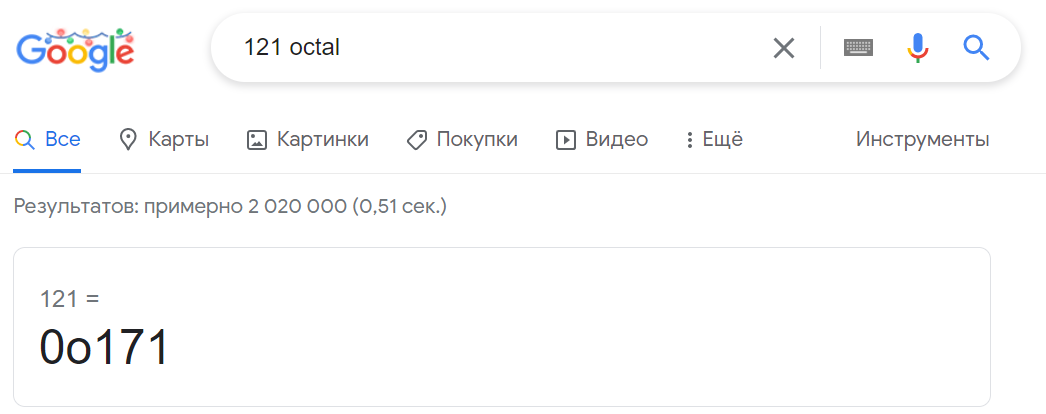Click the price tag icon beside Покупки

pyautogui.click(x=417, y=140)
